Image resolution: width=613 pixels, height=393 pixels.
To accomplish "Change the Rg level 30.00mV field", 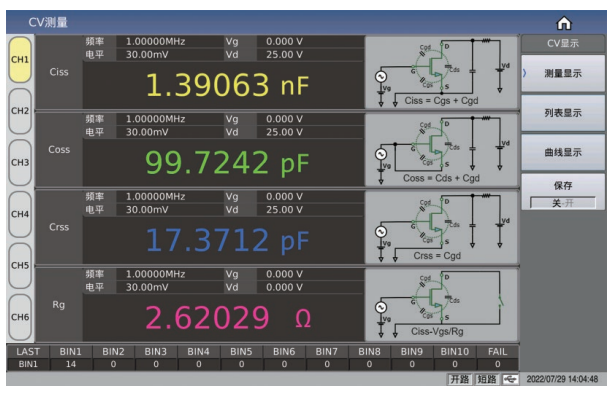I will coord(169,287).
